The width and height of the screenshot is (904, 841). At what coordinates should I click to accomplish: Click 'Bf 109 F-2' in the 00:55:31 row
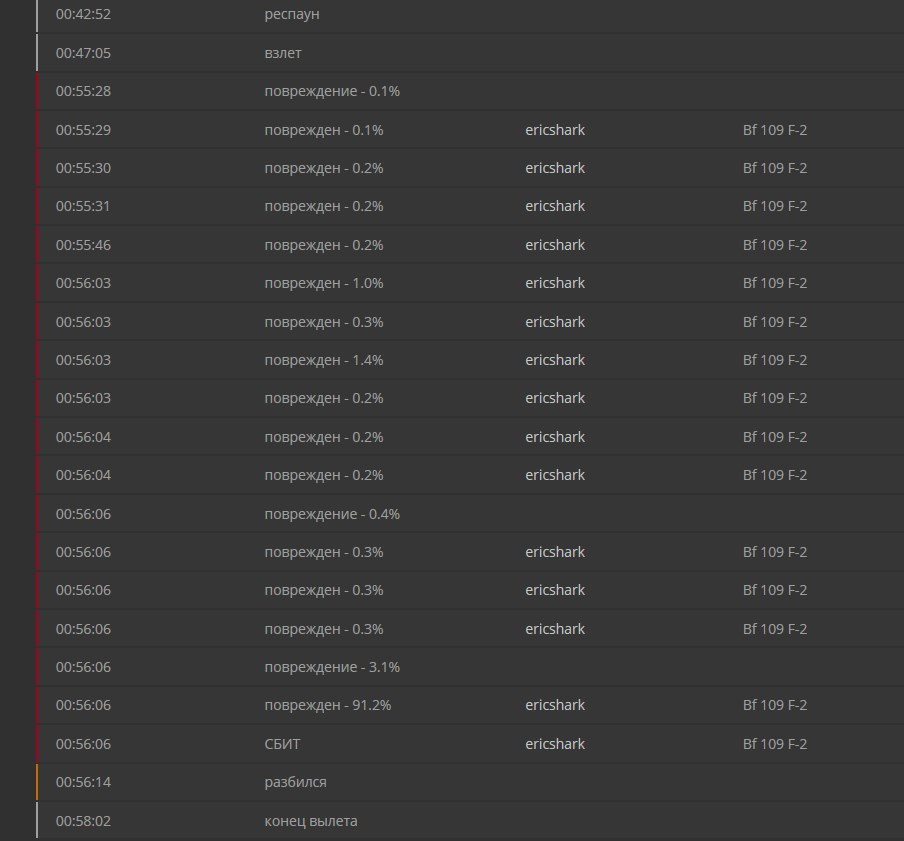pos(775,206)
